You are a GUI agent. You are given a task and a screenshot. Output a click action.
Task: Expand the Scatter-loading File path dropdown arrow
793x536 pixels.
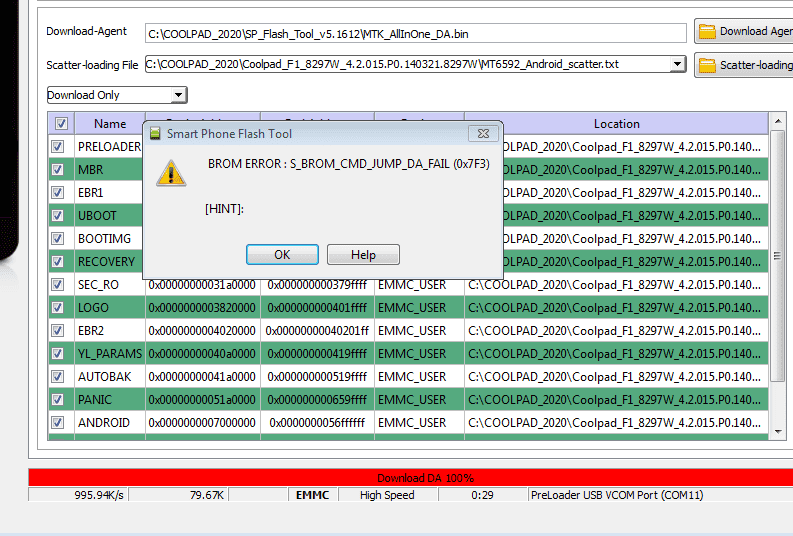click(677, 64)
